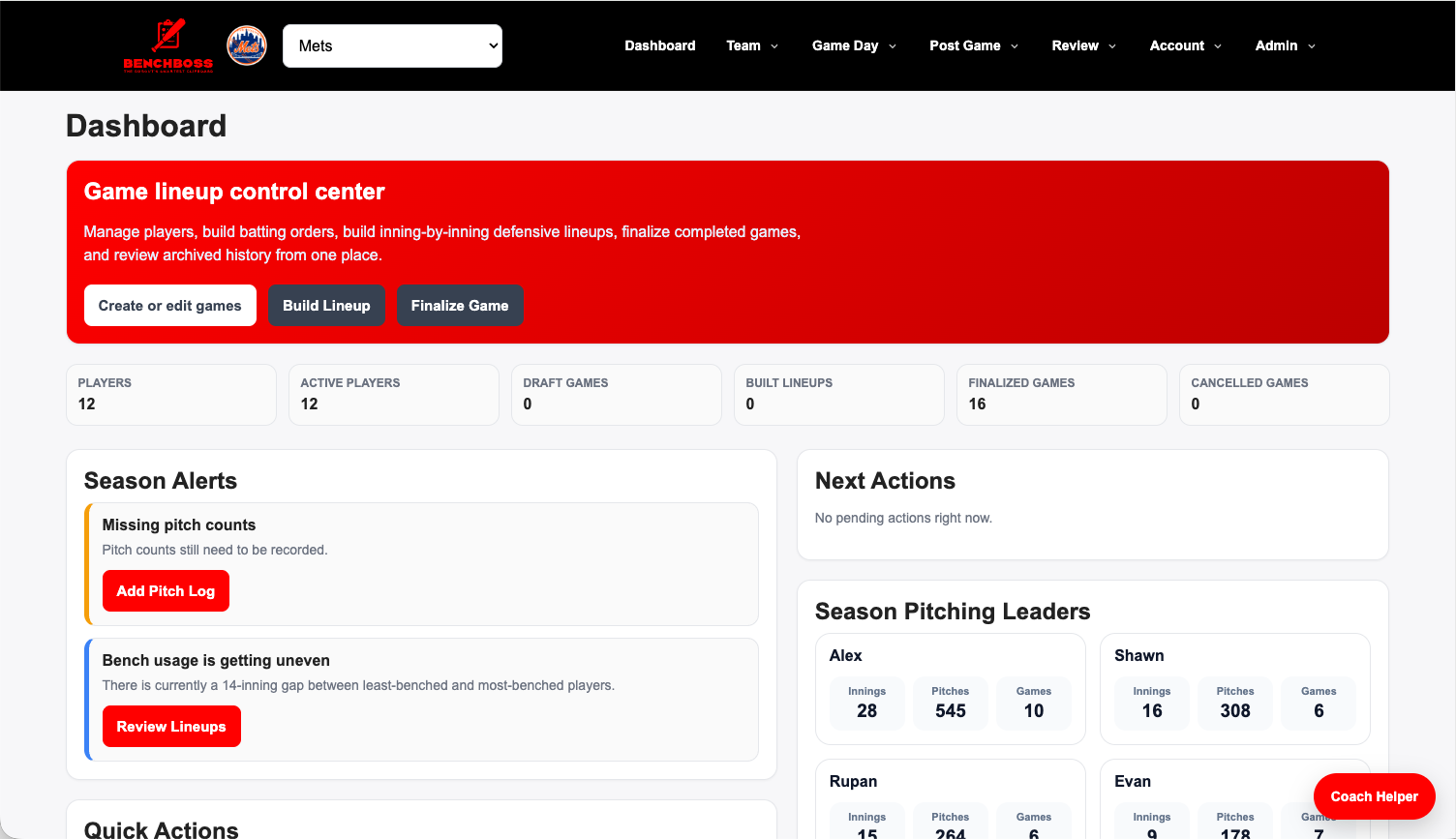Expand the Game Day menu

(854, 45)
